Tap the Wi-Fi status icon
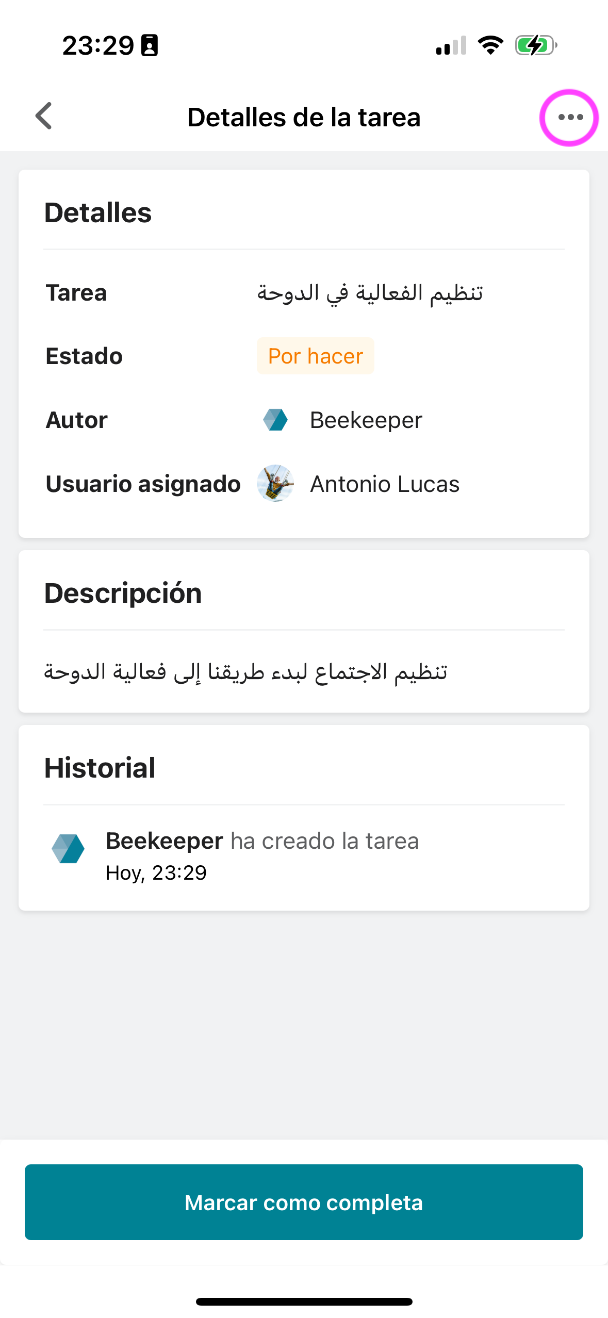The image size is (608, 1318). (x=490, y=45)
